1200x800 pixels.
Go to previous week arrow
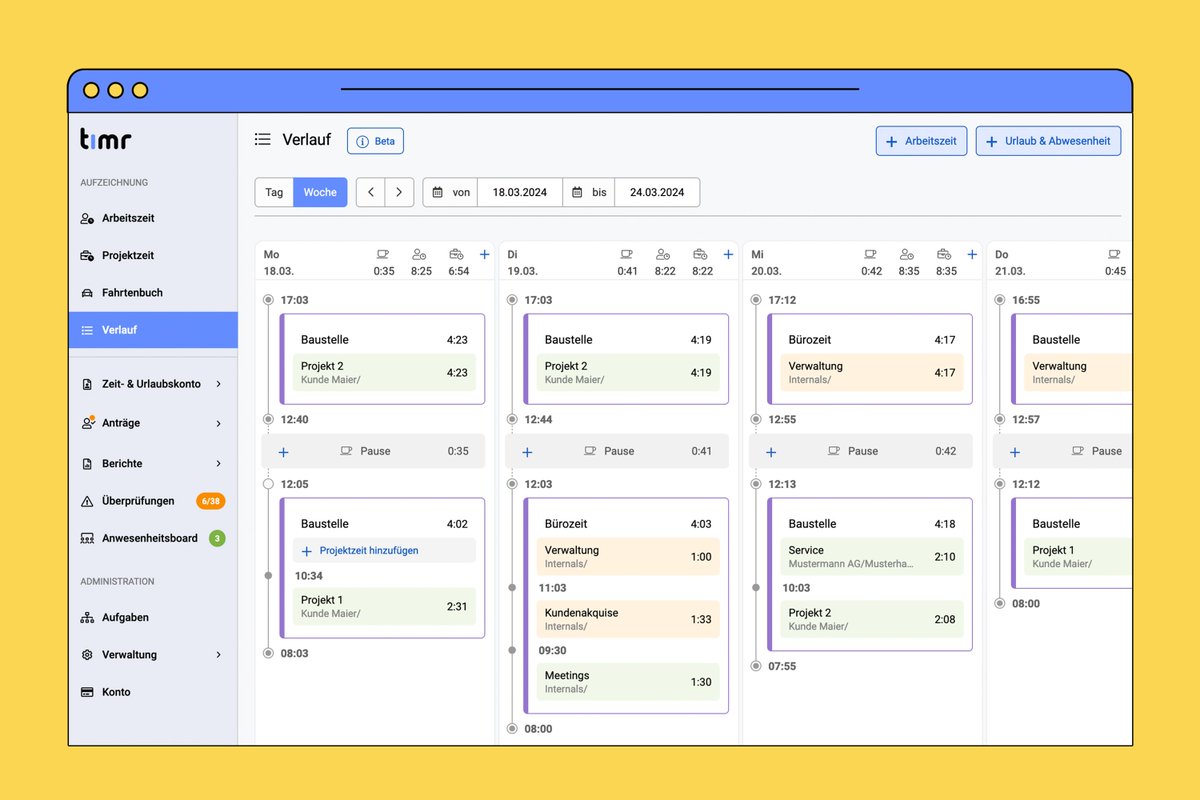click(371, 192)
